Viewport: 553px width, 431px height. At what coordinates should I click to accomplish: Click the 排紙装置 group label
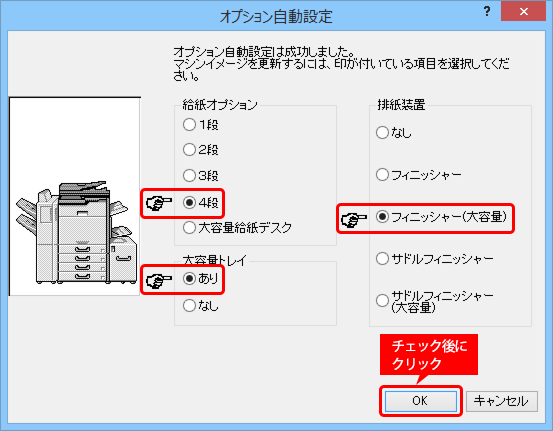(401, 105)
